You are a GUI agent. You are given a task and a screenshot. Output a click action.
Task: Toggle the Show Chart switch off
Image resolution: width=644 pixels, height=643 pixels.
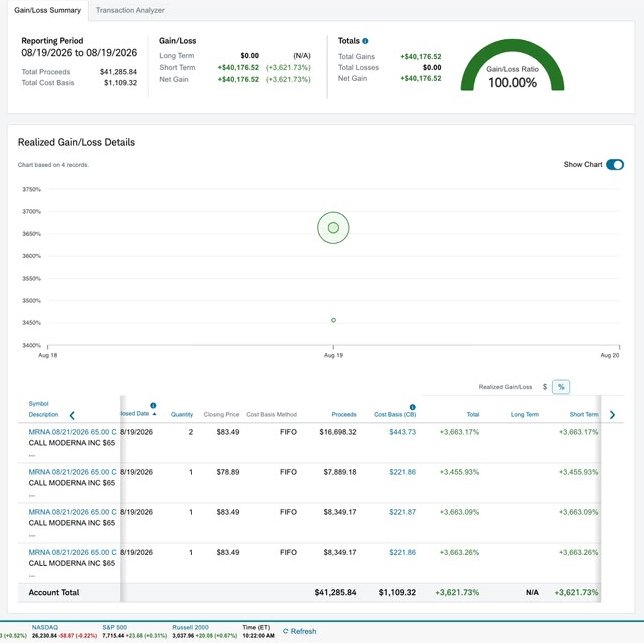pos(615,164)
